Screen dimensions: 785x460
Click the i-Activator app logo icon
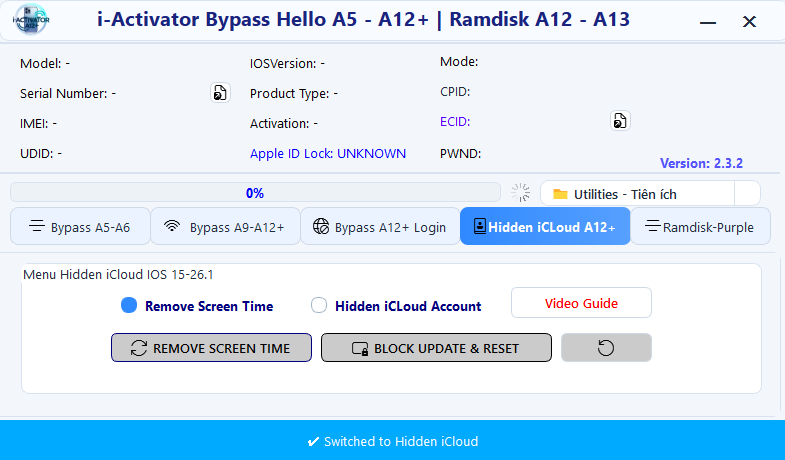pyautogui.click(x=31, y=20)
